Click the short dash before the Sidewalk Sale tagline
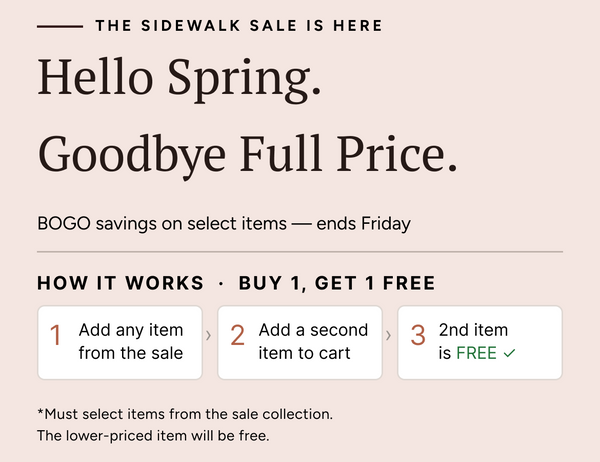600x462 pixels. [59, 26]
